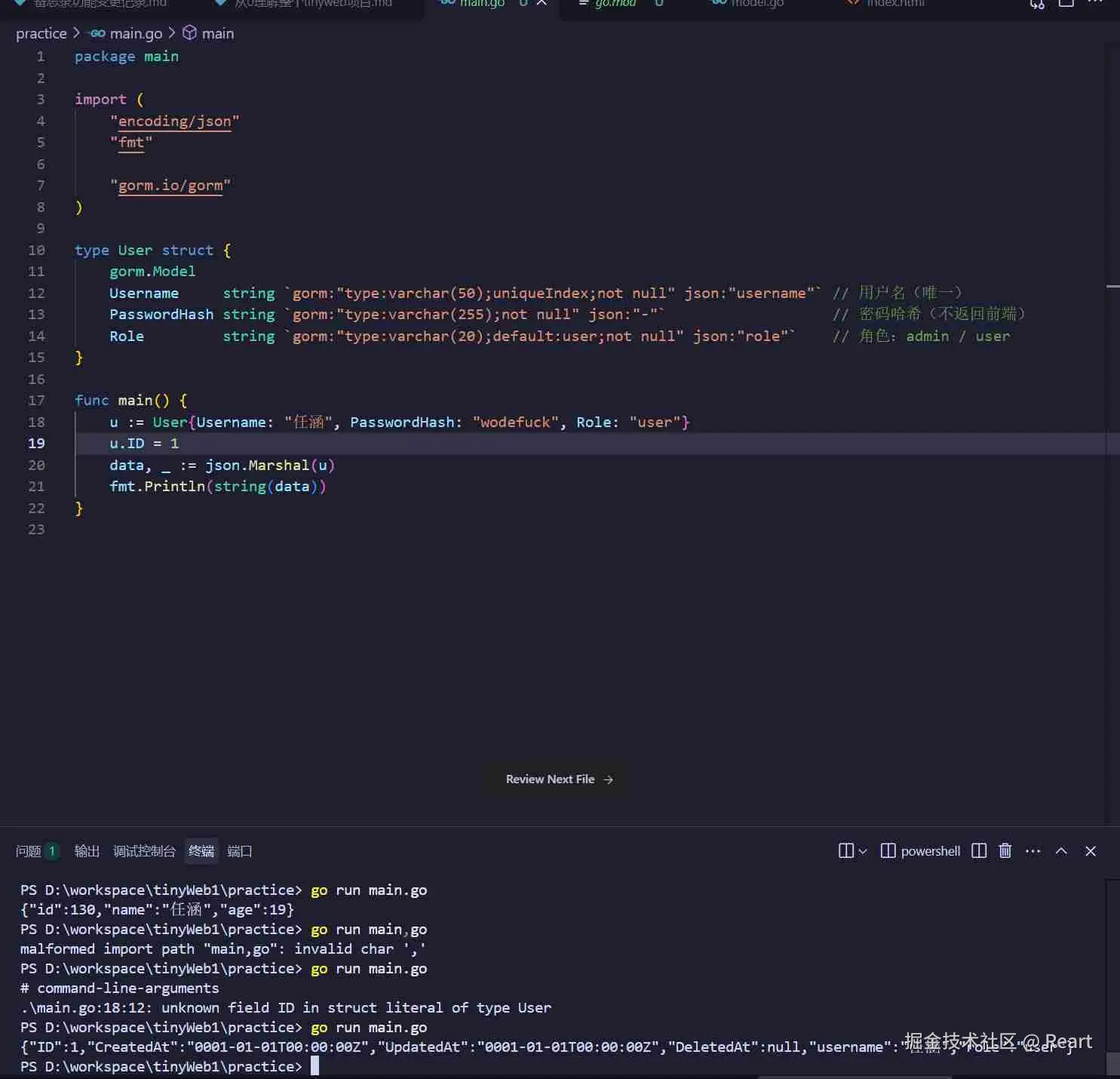Close the main.go editor tab
The height and width of the screenshot is (1079, 1120).
542,4
